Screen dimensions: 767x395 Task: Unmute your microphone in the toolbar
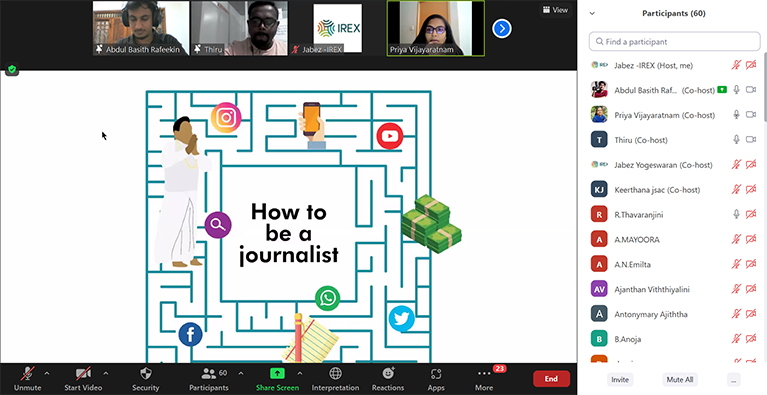click(27, 379)
